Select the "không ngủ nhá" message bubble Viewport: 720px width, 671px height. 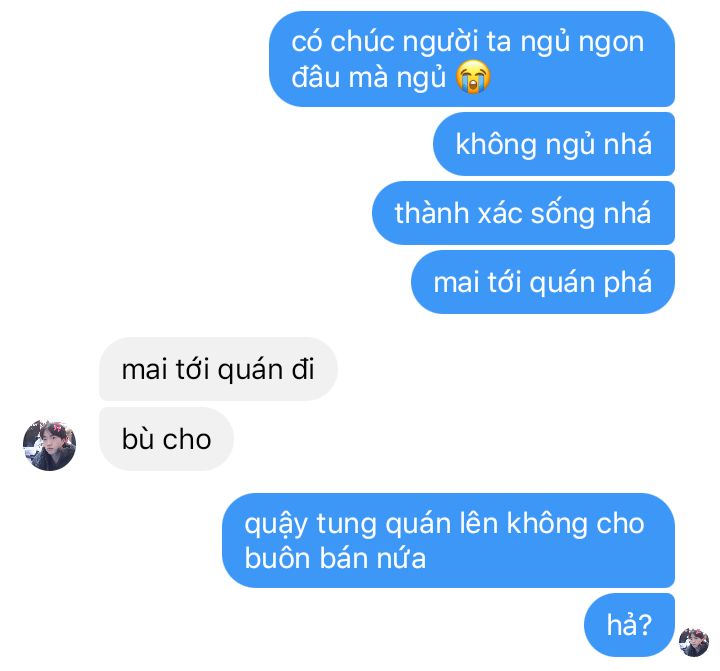pos(554,144)
